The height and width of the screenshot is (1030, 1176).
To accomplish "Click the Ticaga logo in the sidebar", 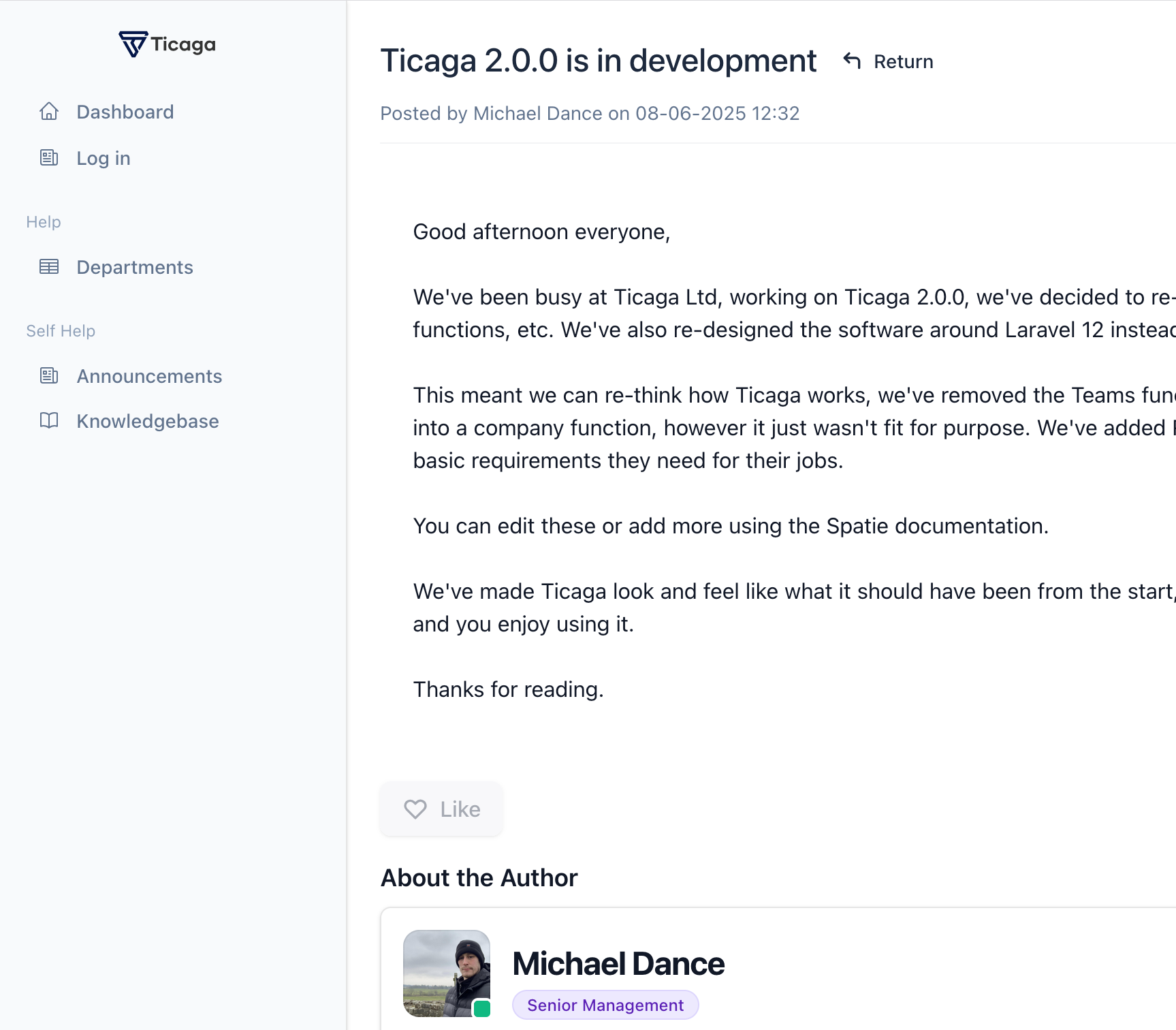I will 167,44.
